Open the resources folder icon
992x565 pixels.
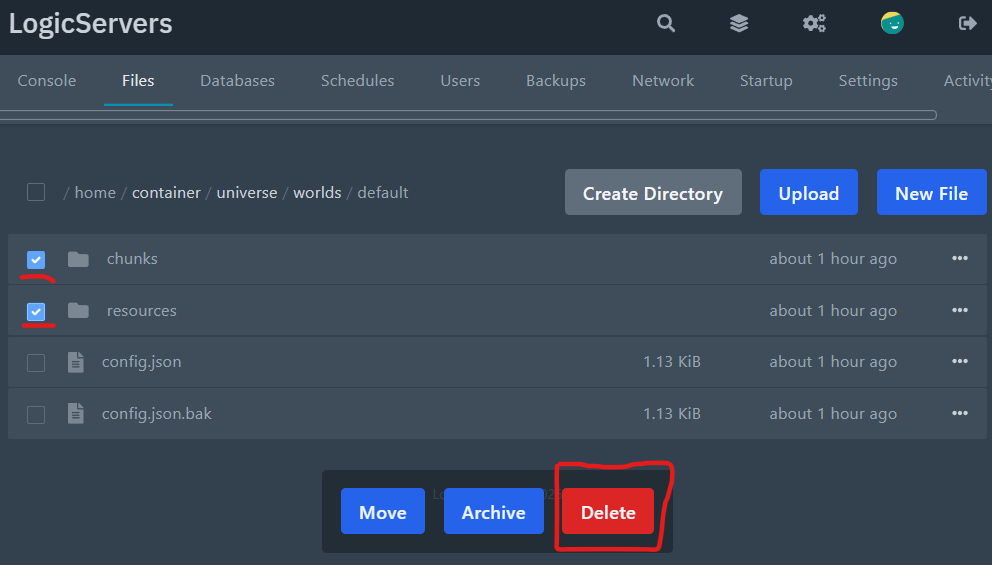pos(78,311)
